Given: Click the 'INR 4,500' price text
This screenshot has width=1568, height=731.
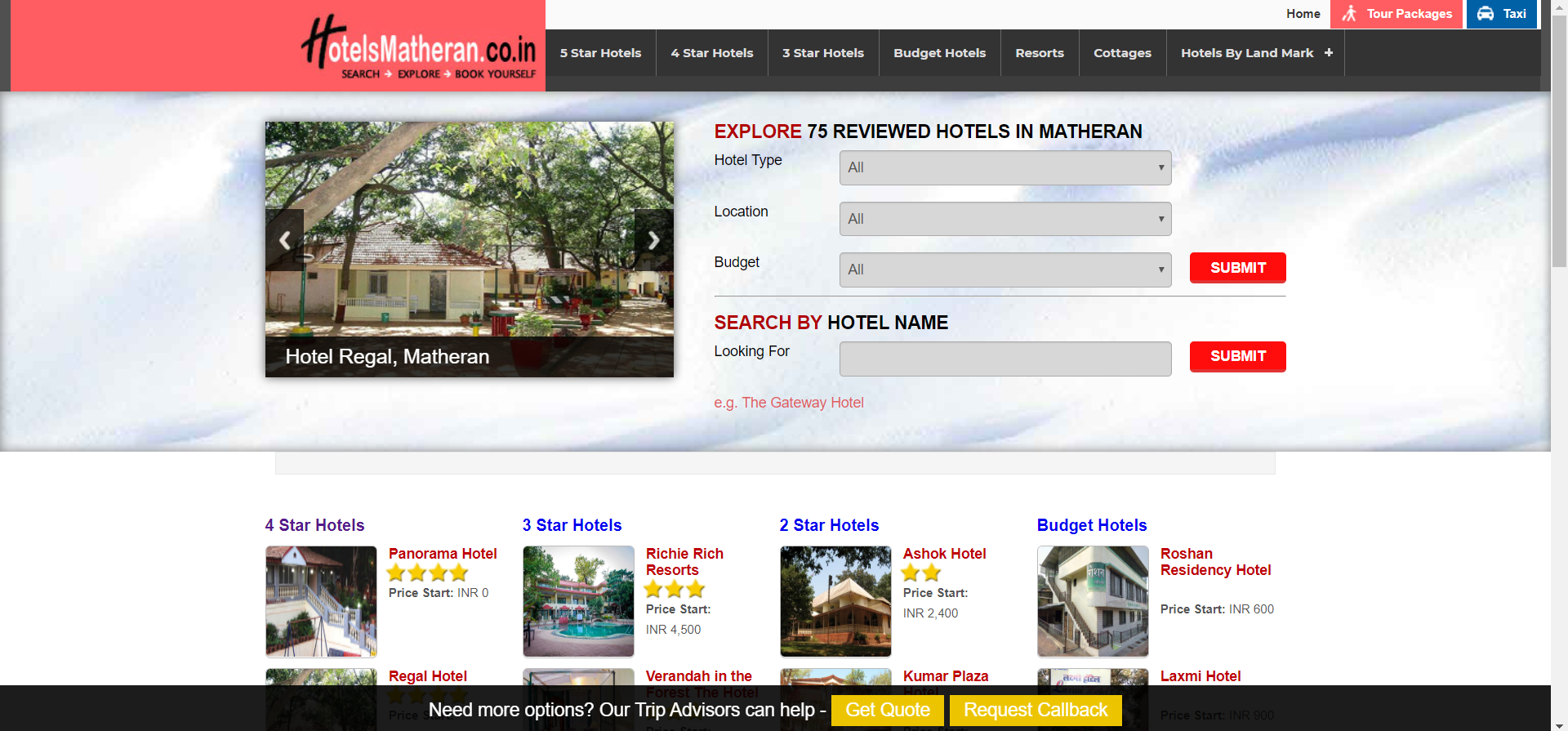Looking at the screenshot, I should (x=673, y=630).
